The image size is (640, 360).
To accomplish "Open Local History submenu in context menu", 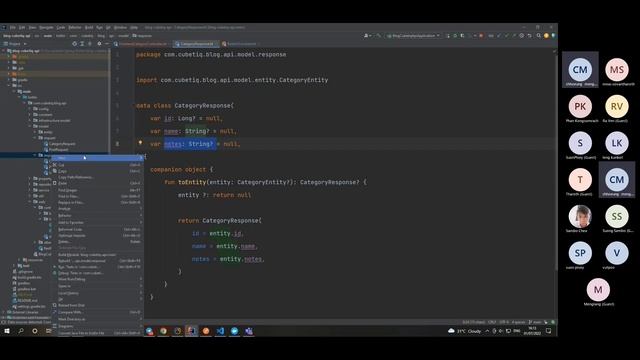I will (98, 293).
